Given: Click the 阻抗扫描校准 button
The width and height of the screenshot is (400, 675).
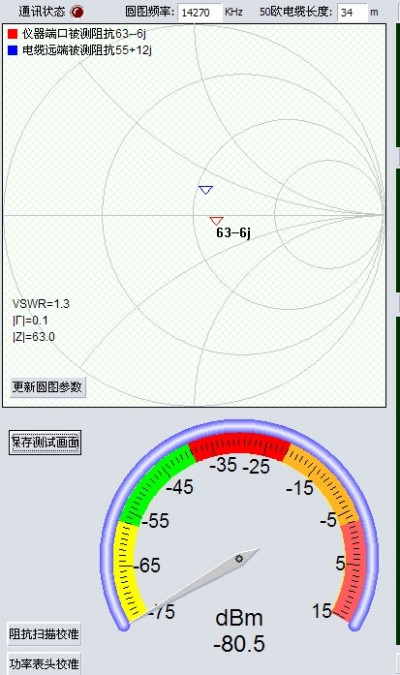Looking at the screenshot, I should point(44,634).
